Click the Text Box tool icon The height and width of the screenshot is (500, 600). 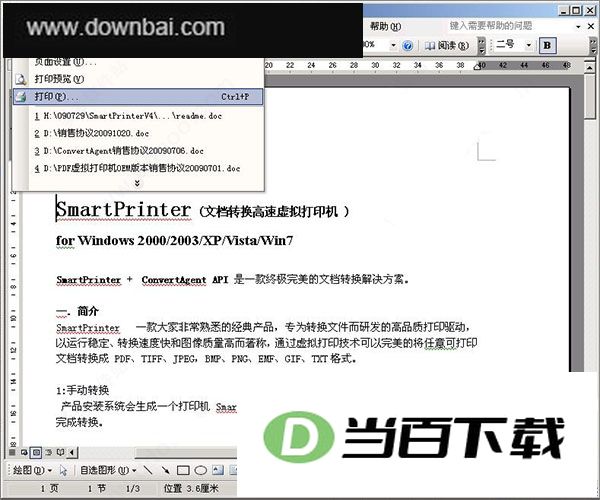pos(218,470)
